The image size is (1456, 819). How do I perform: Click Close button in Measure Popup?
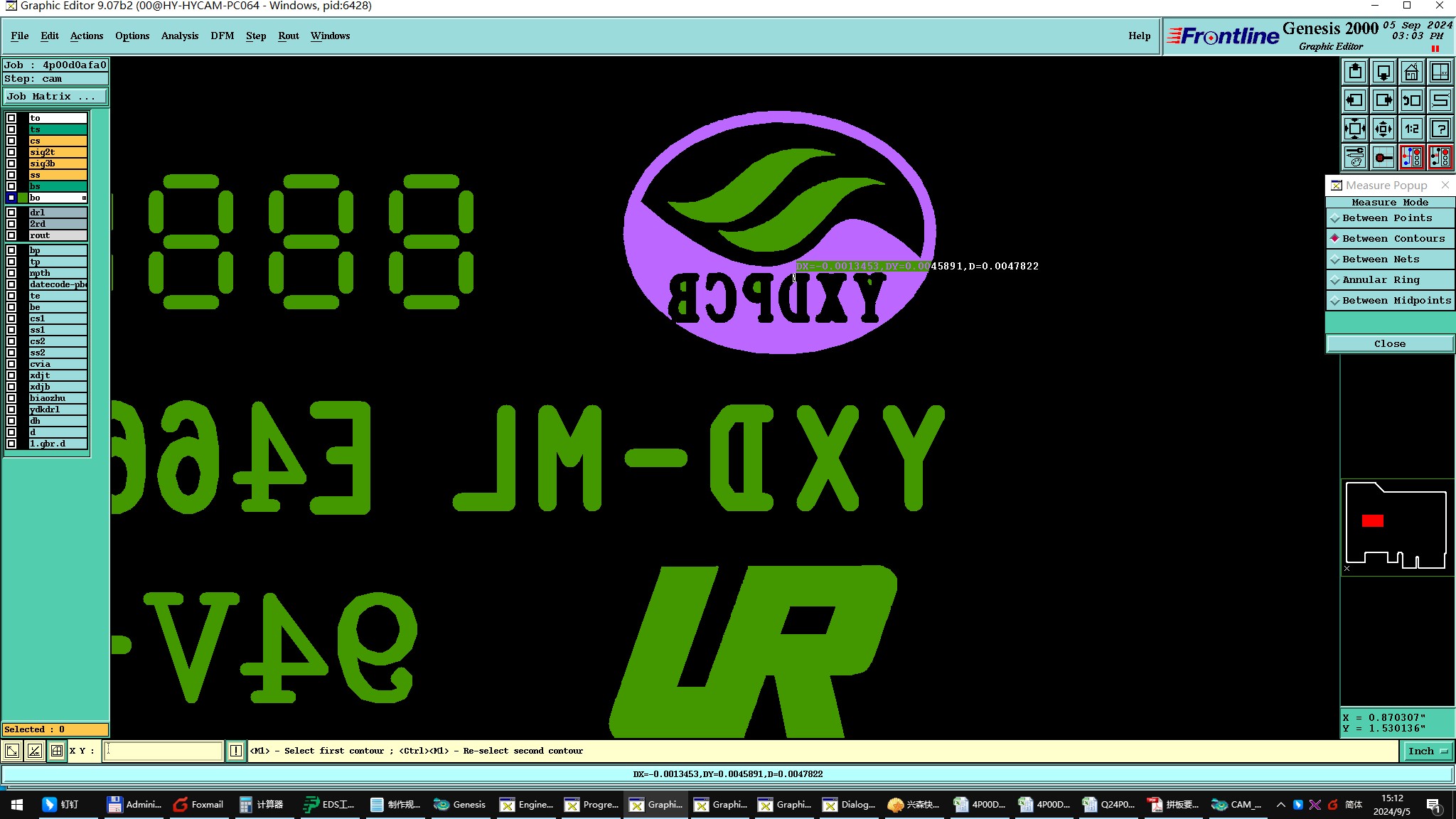pos(1389,344)
